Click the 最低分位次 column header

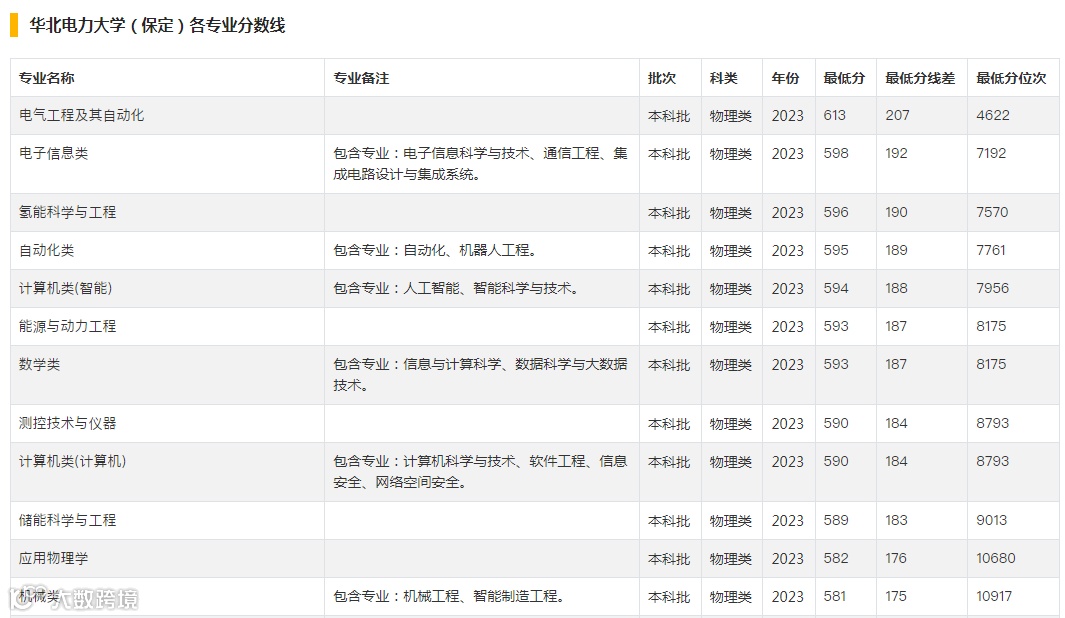point(1011,78)
